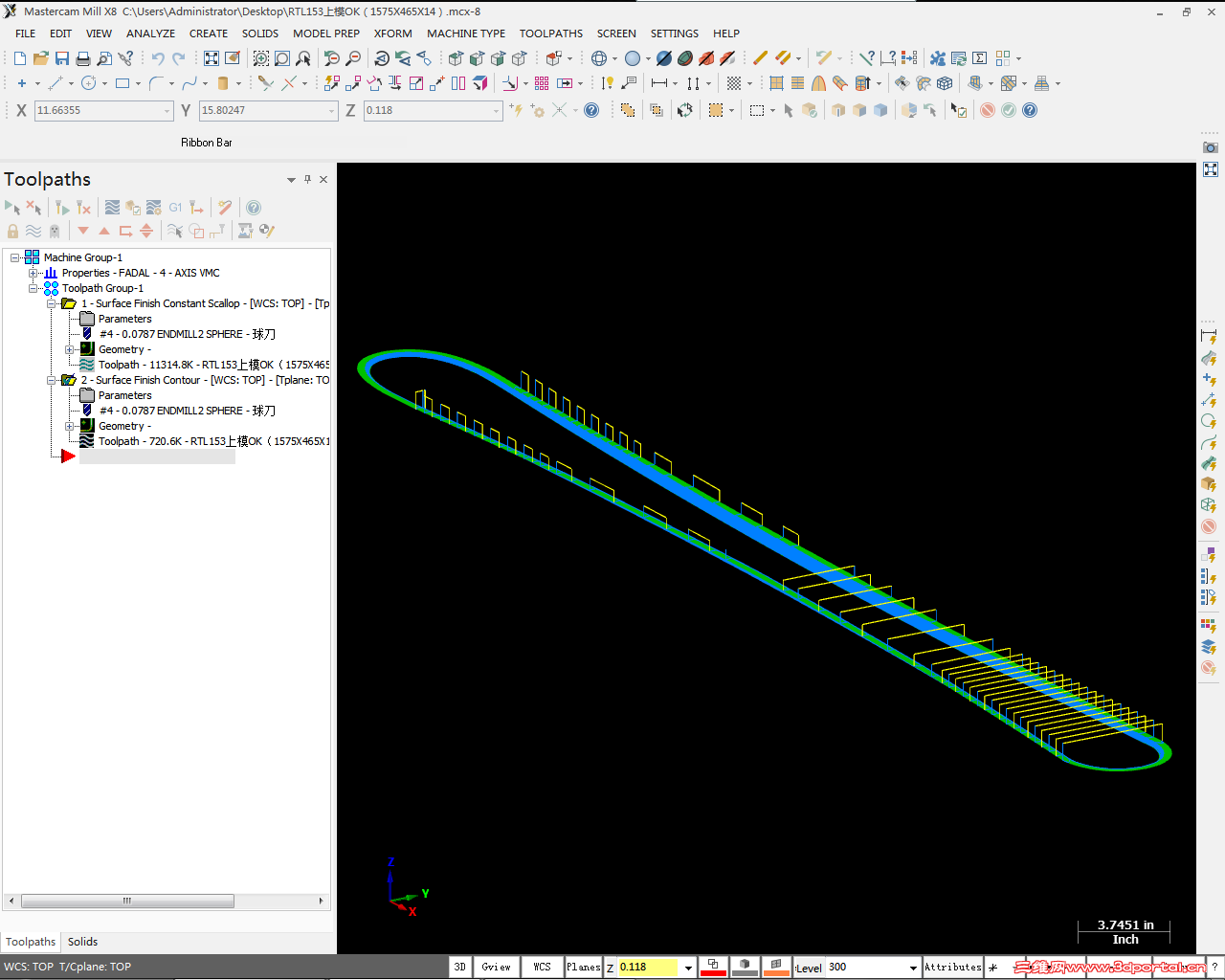The width and height of the screenshot is (1225, 980).
Task: Click the red wireframe color swatch
Action: pyautogui.click(x=713, y=967)
